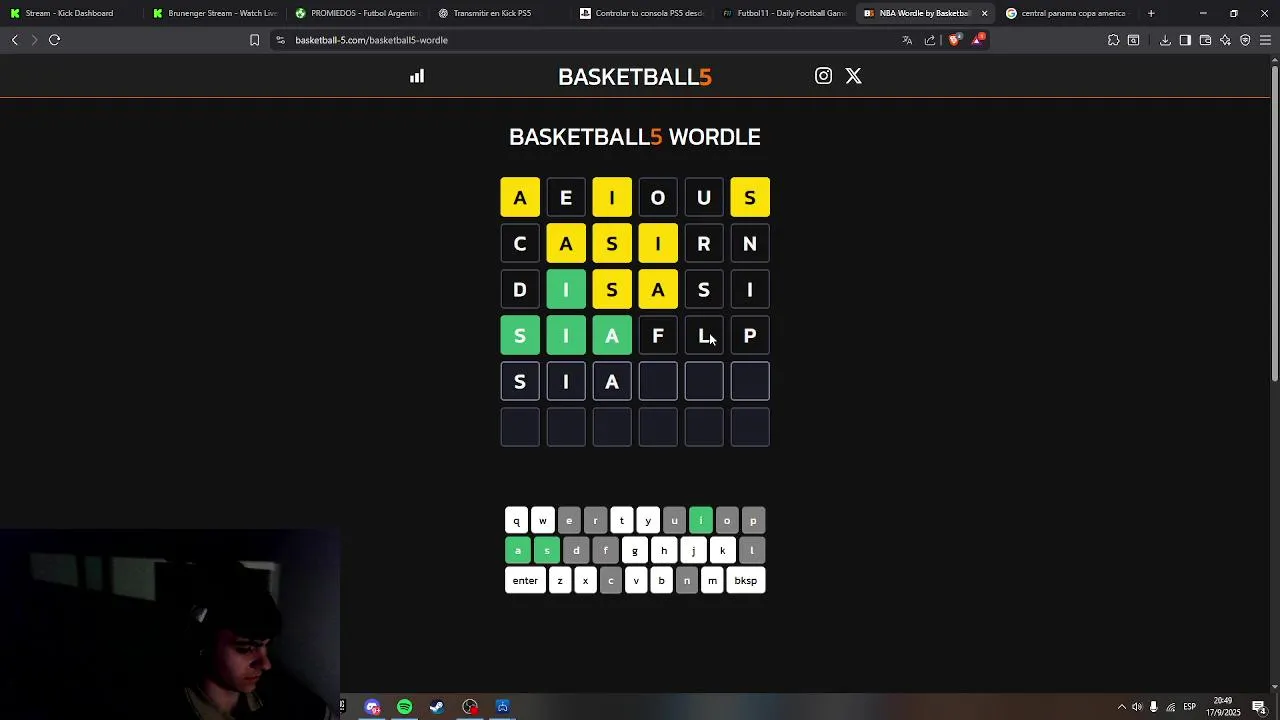Tap the 'j' on-screen key
This screenshot has height=720, width=1280.
click(693, 550)
